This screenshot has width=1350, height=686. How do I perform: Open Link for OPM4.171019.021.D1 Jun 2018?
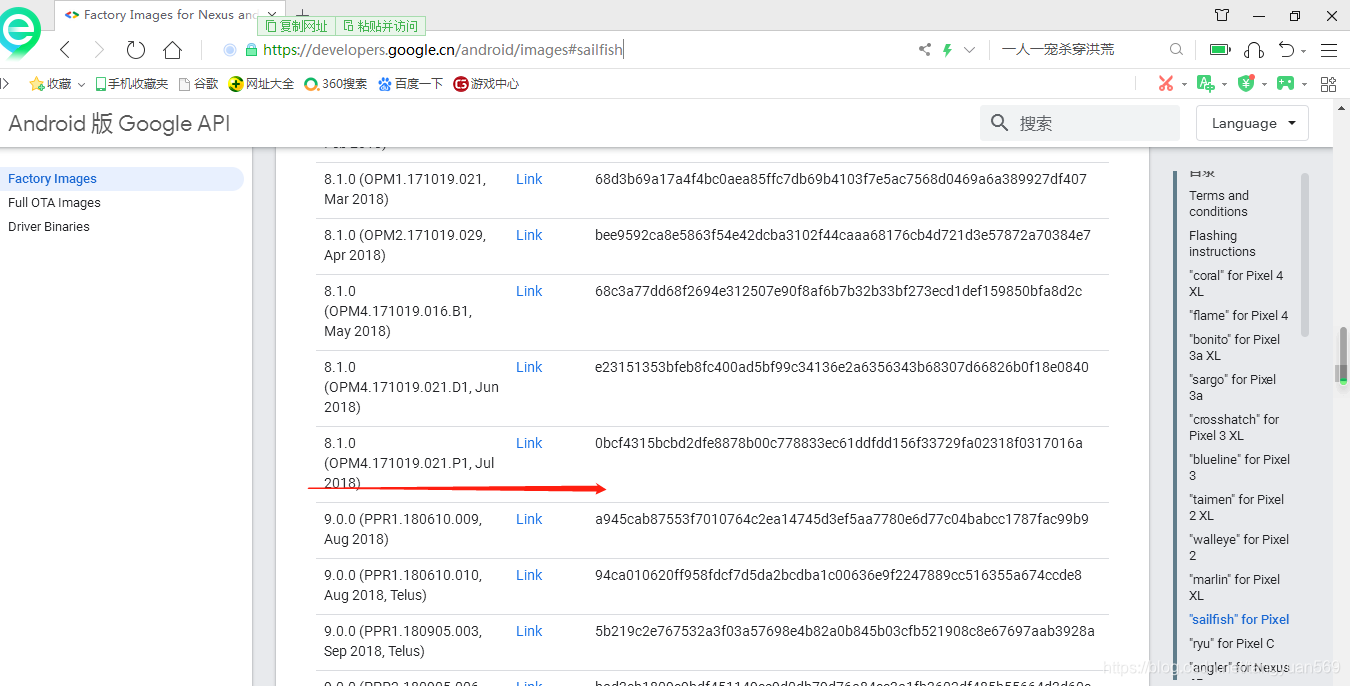pyautogui.click(x=529, y=367)
